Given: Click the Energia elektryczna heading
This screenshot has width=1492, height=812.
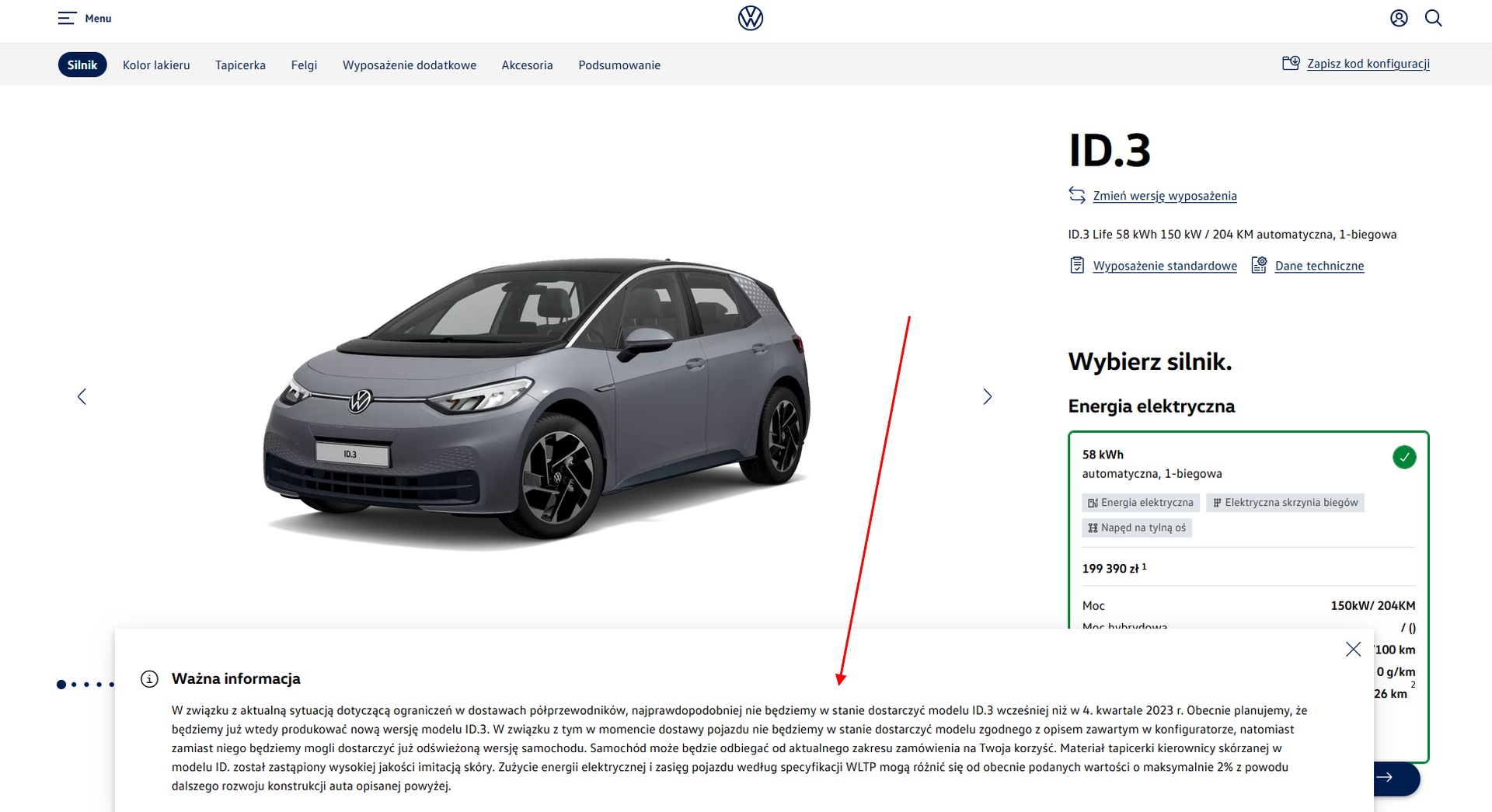Looking at the screenshot, I should [x=1151, y=406].
